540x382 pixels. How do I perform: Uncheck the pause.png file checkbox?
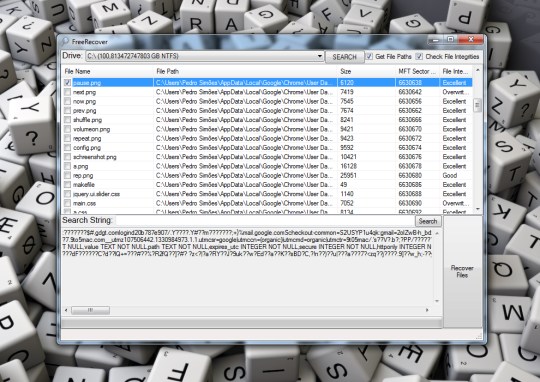click(x=68, y=83)
